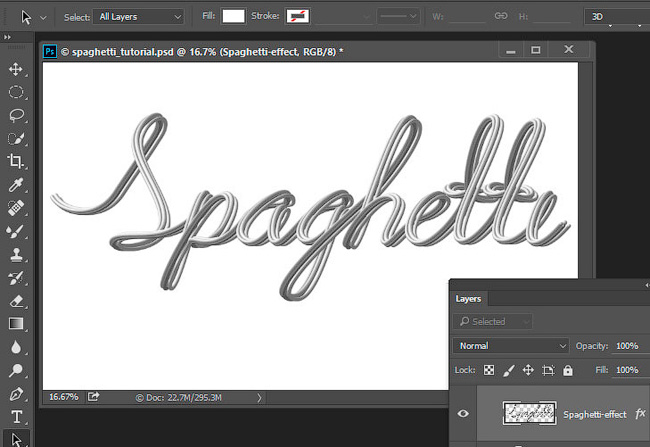650x447 pixels.
Task: Open the layer filter Selected dropdown
Action: [493, 321]
